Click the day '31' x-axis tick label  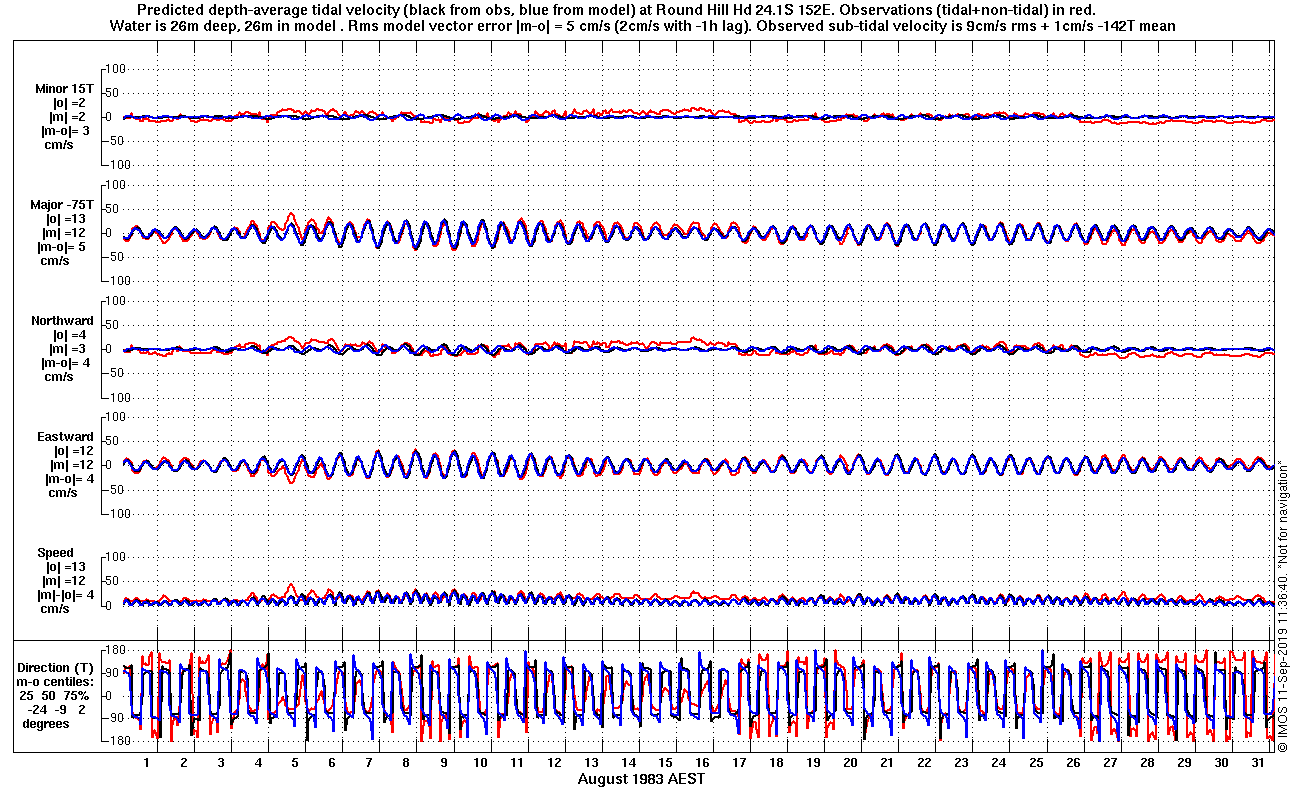(x=1258, y=763)
